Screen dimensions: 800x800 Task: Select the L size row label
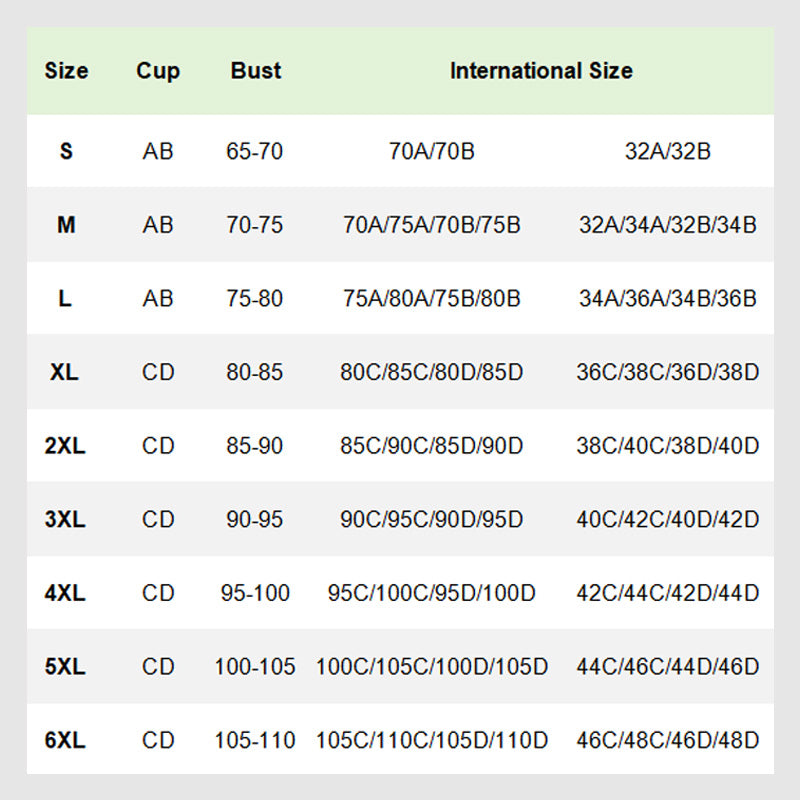66,299
